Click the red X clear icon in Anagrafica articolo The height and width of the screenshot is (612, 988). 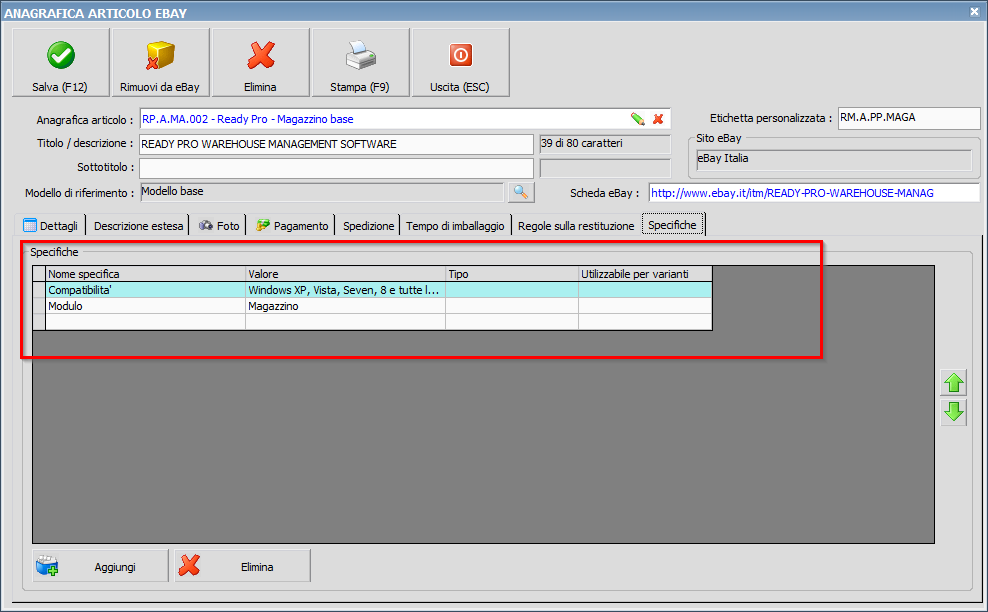click(658, 118)
